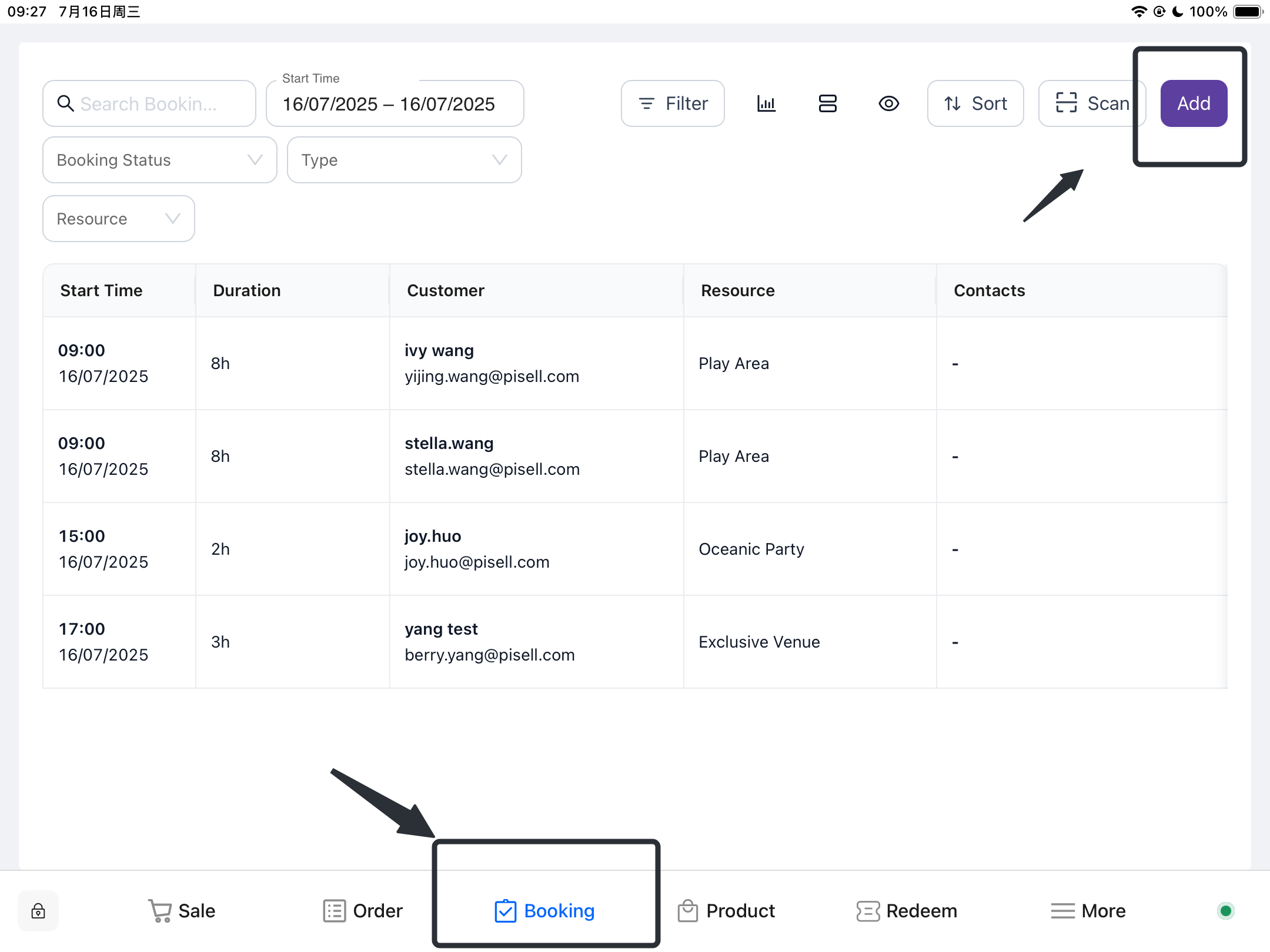Toggle the eye visibility icon

coord(888,103)
